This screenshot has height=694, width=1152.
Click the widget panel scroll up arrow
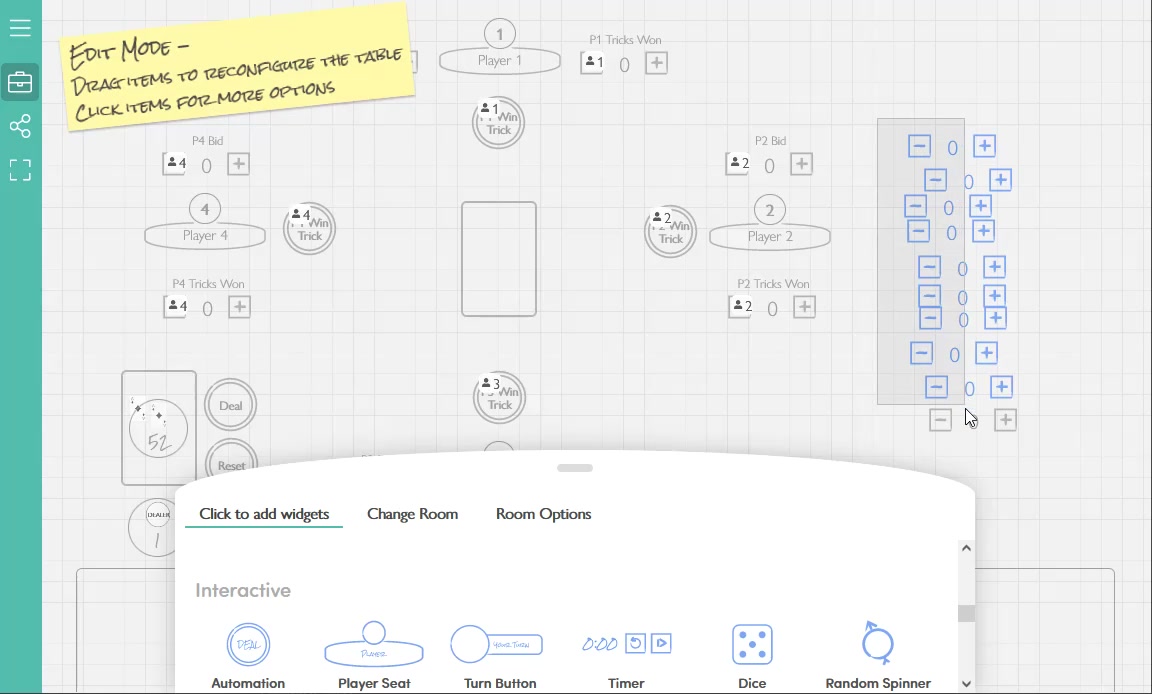966,548
